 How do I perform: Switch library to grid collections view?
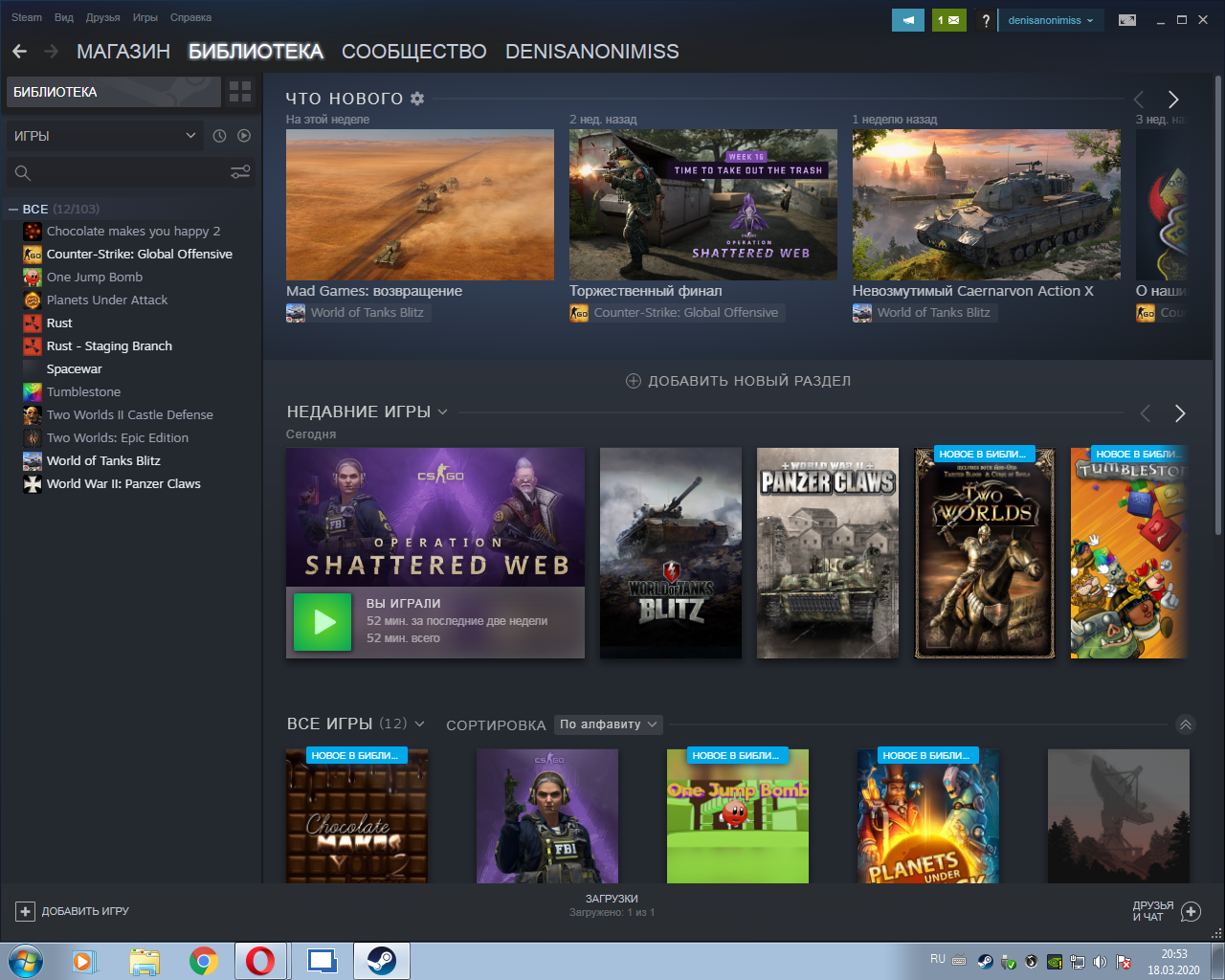coord(240,92)
